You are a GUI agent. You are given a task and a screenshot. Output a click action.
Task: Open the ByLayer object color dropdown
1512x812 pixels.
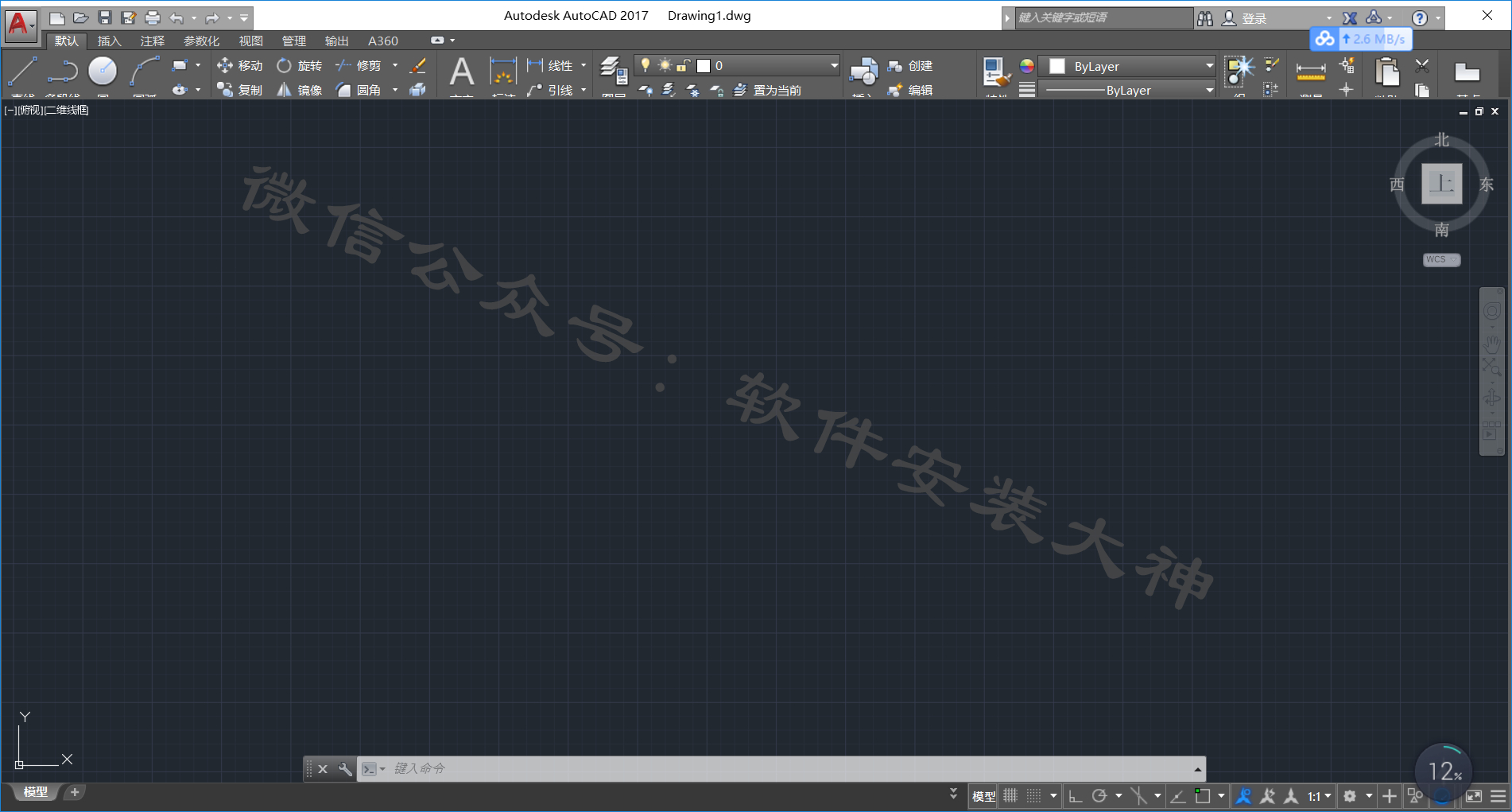point(1128,66)
